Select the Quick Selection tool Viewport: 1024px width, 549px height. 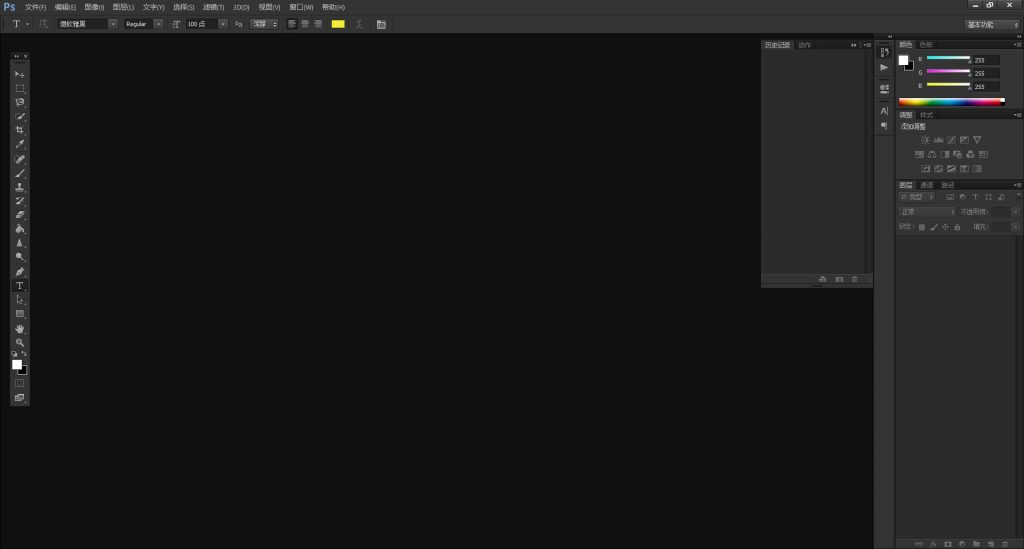20,116
